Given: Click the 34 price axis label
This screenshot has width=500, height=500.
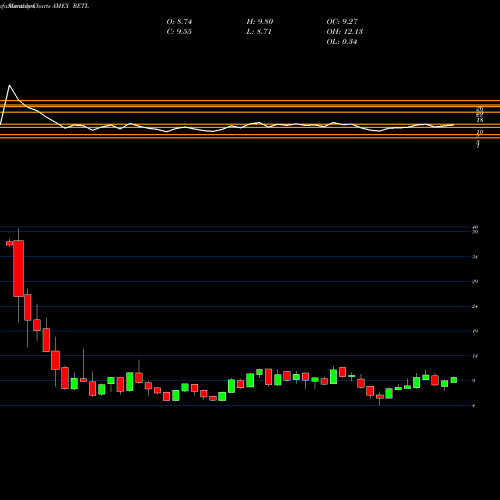Looking at the screenshot, I should (x=475, y=257).
